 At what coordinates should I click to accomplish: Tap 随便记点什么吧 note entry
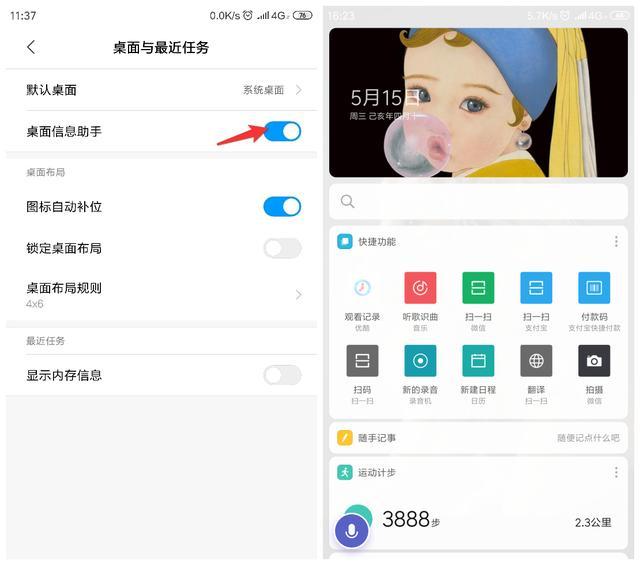[x=588, y=438]
